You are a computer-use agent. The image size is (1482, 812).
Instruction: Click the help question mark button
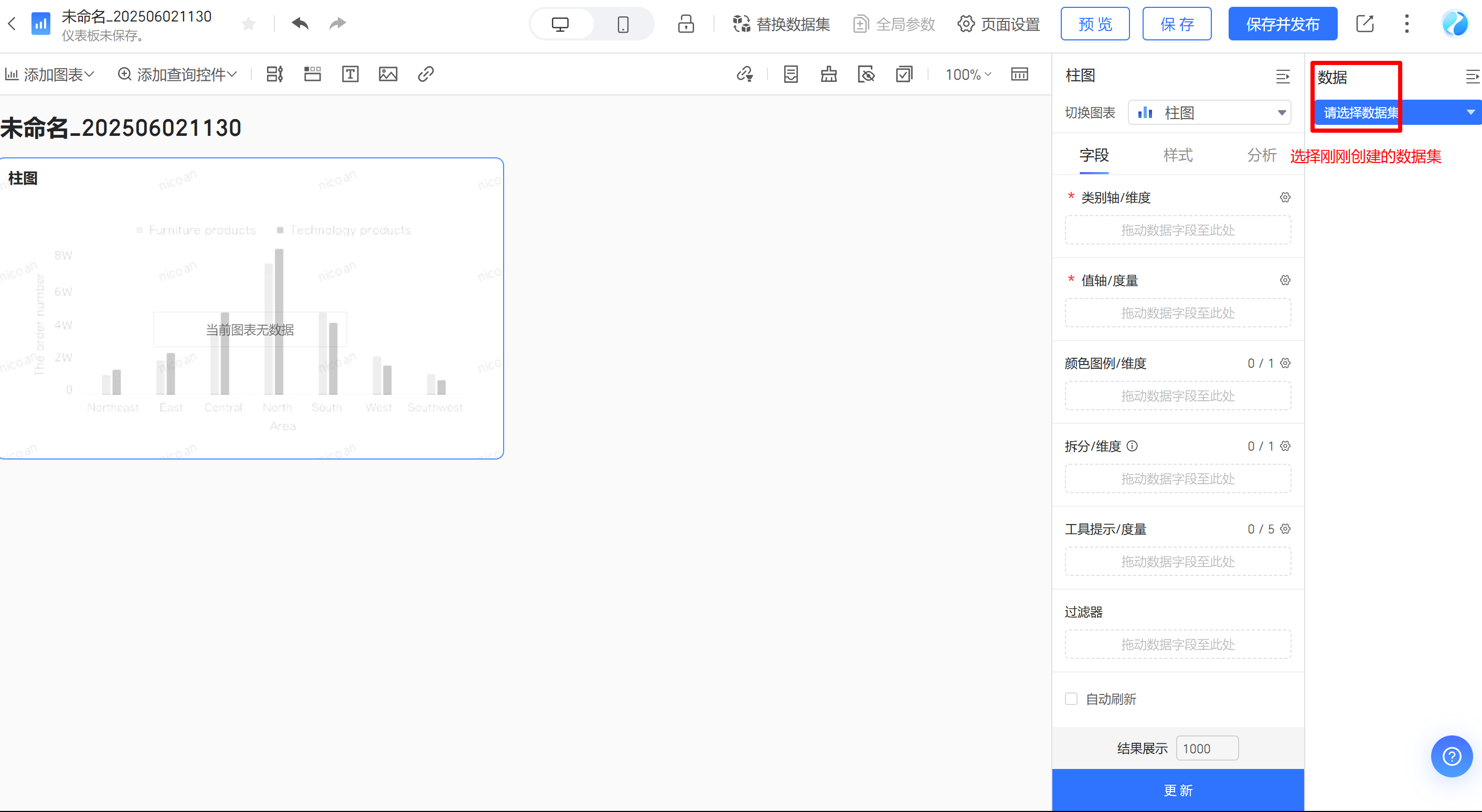[1452, 756]
